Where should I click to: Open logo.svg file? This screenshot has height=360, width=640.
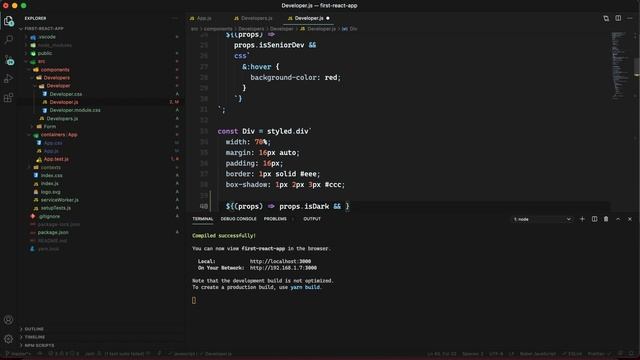[51, 192]
